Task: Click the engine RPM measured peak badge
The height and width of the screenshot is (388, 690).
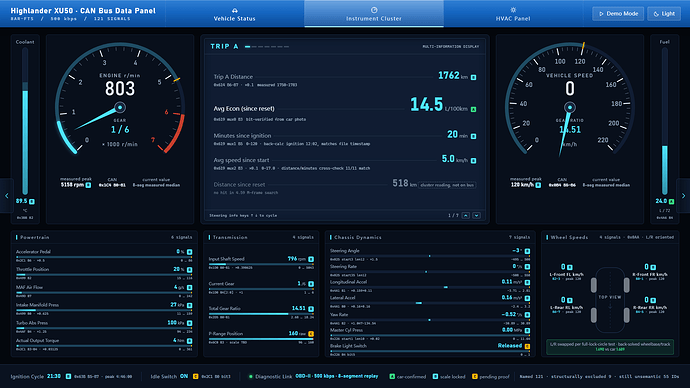Action: click(x=88, y=185)
